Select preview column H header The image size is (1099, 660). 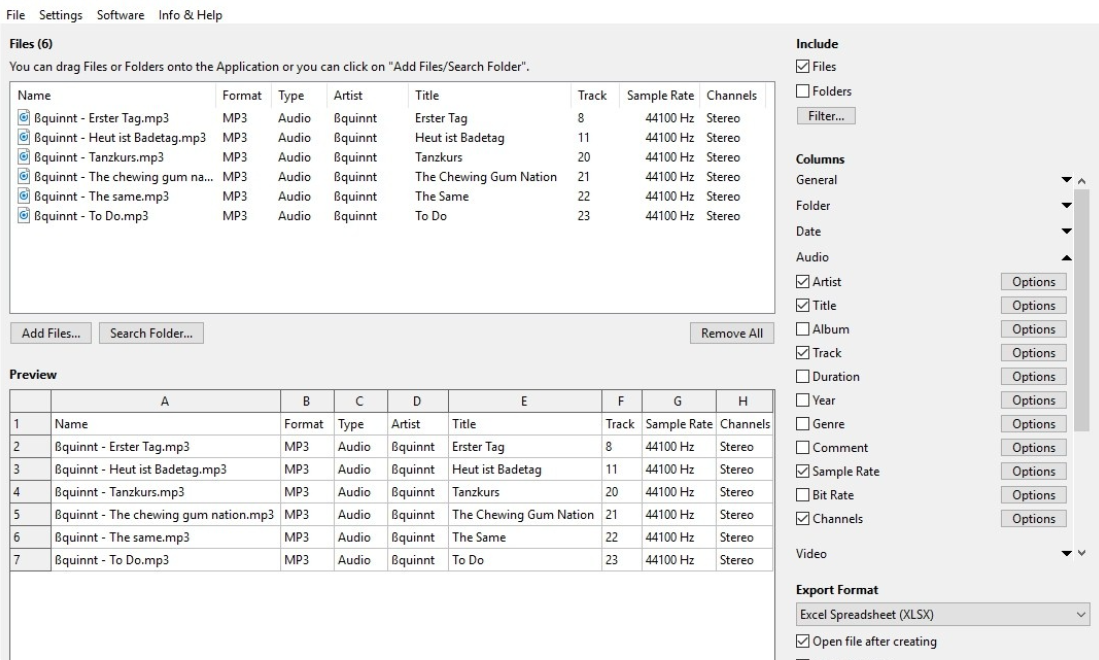[x=744, y=401]
